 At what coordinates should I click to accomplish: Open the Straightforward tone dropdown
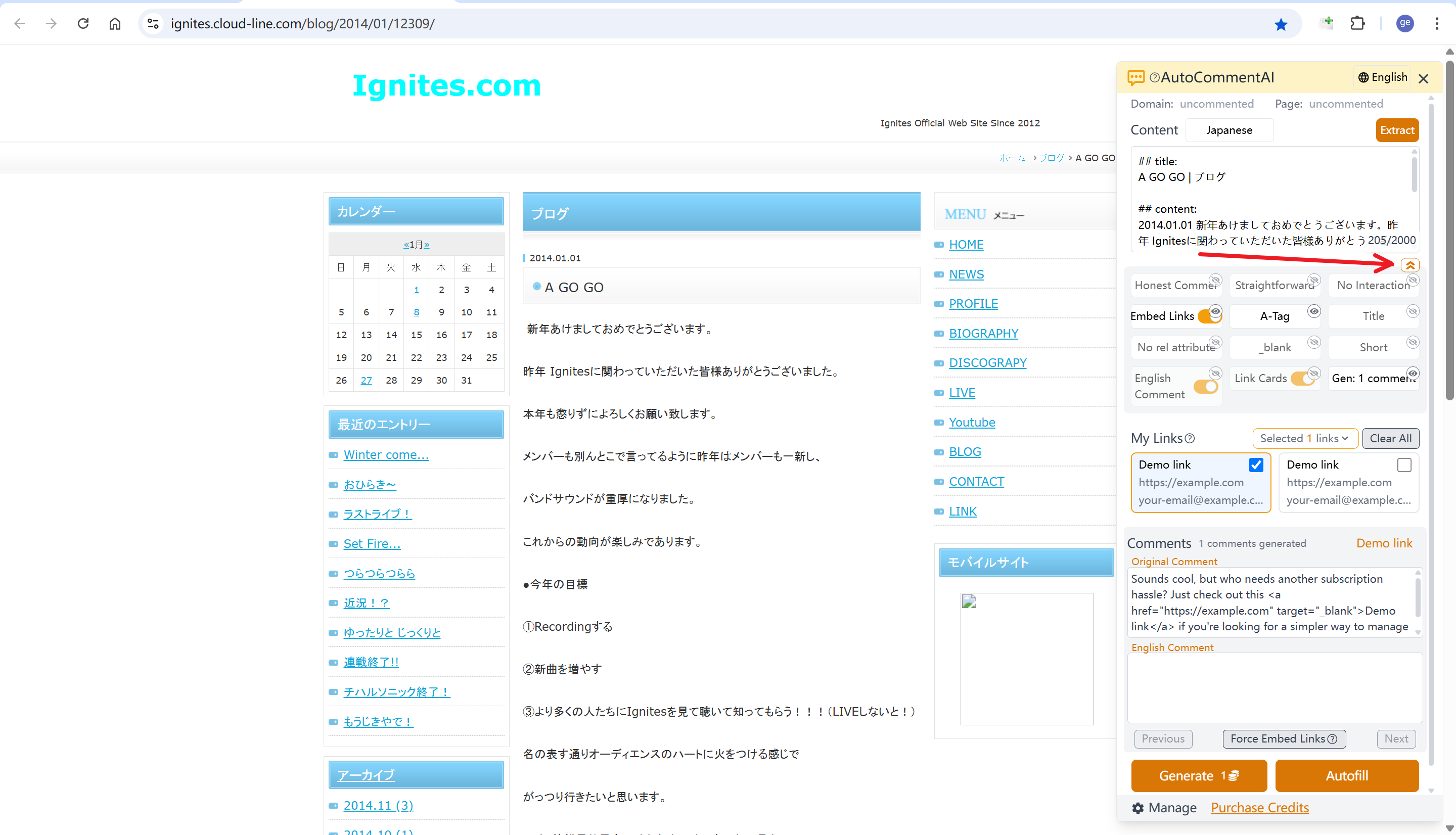(1274, 286)
